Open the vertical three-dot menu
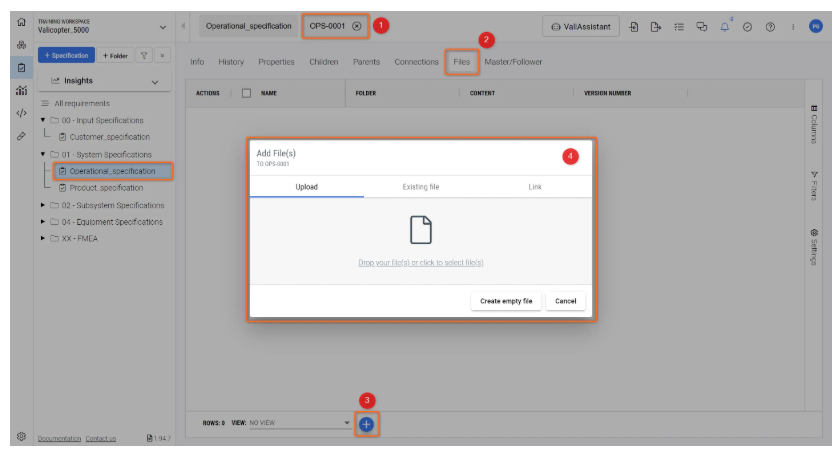 (793, 27)
